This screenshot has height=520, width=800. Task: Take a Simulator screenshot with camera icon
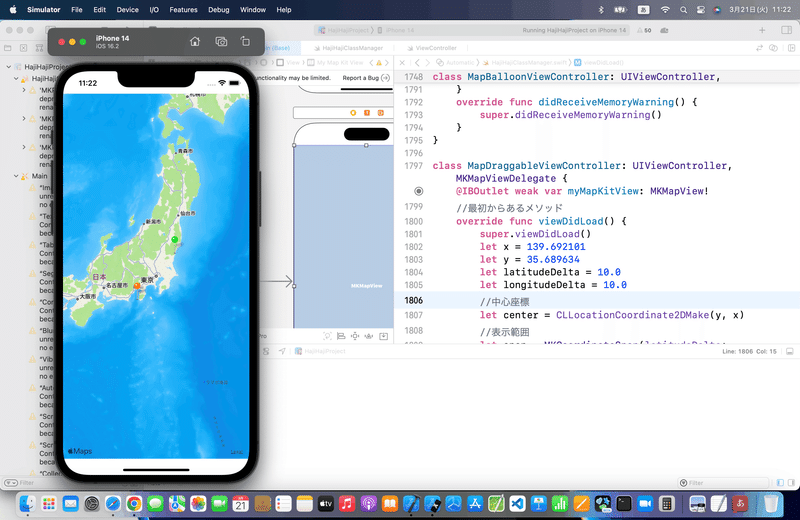coord(221,41)
